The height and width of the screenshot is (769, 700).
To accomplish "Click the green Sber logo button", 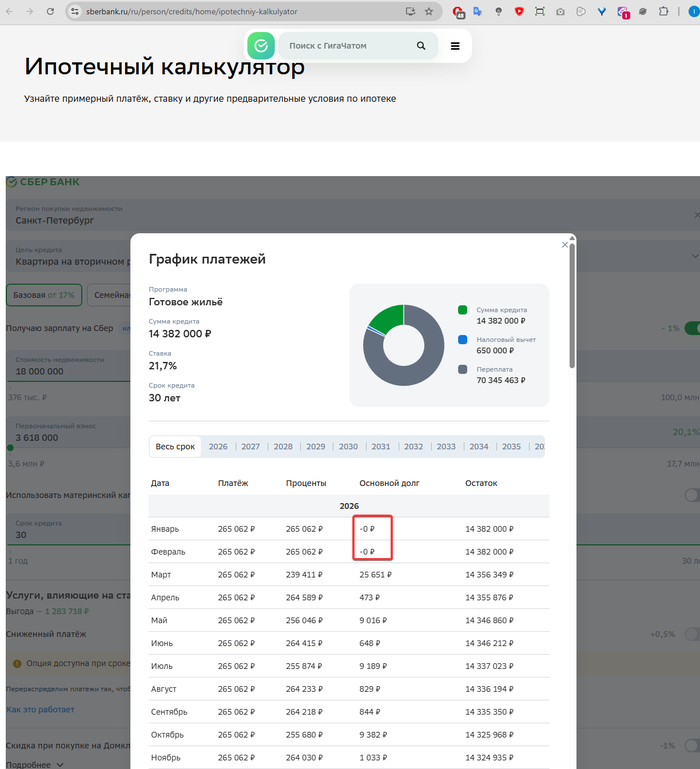I will pos(261,46).
